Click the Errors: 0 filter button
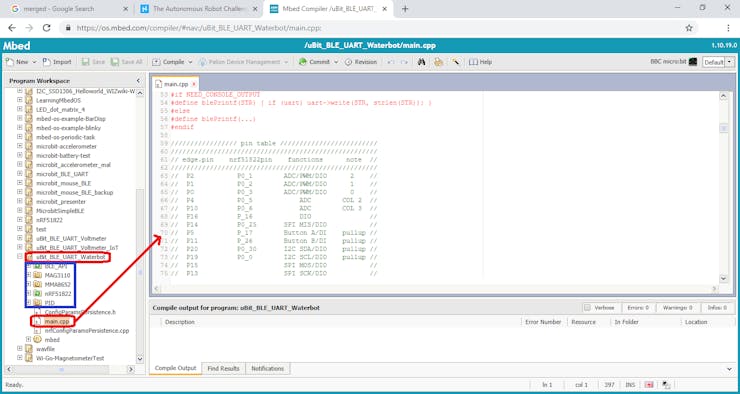 (638, 308)
